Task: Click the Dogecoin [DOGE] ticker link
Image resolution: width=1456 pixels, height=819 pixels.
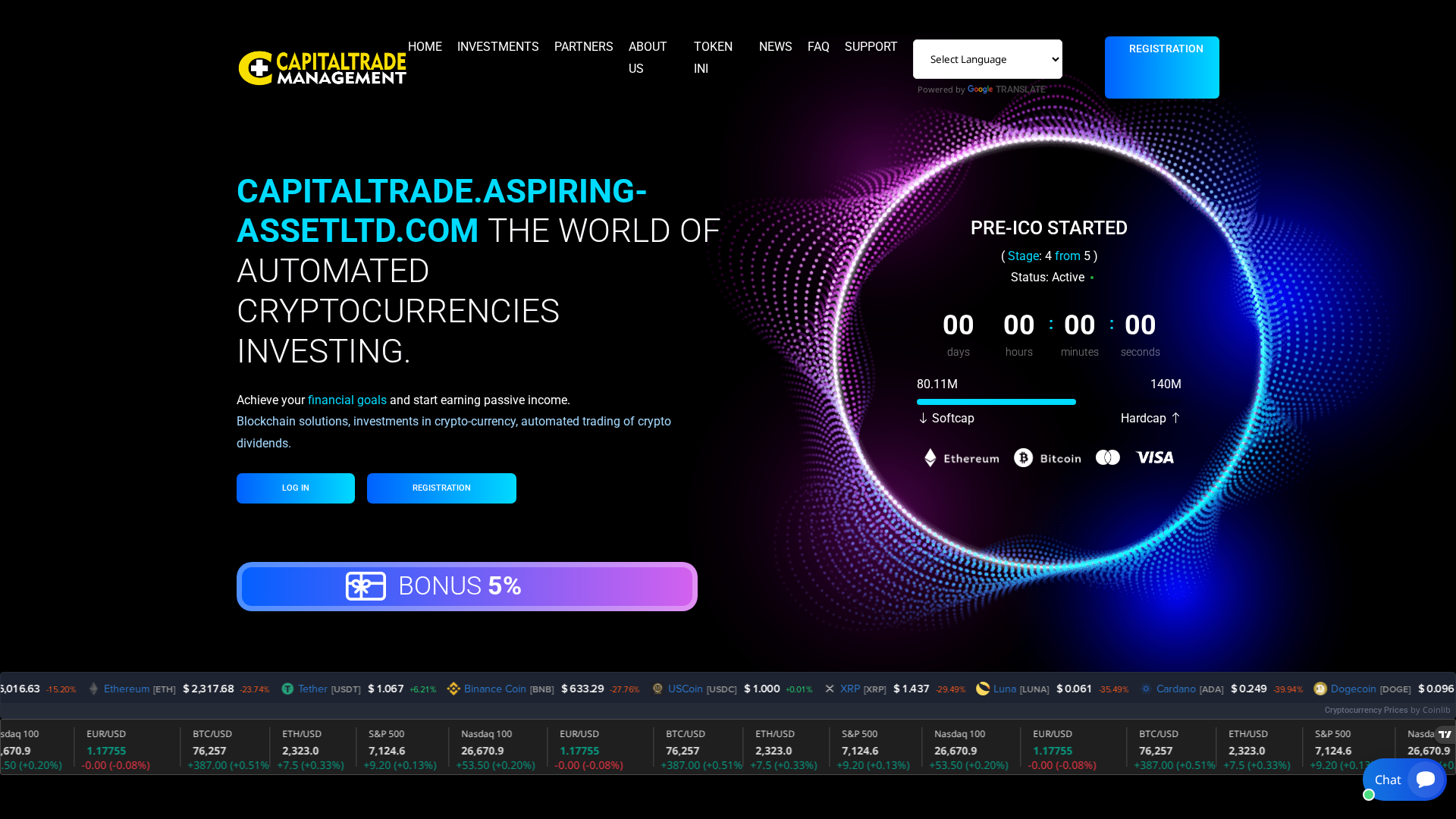Action: [x=1371, y=689]
